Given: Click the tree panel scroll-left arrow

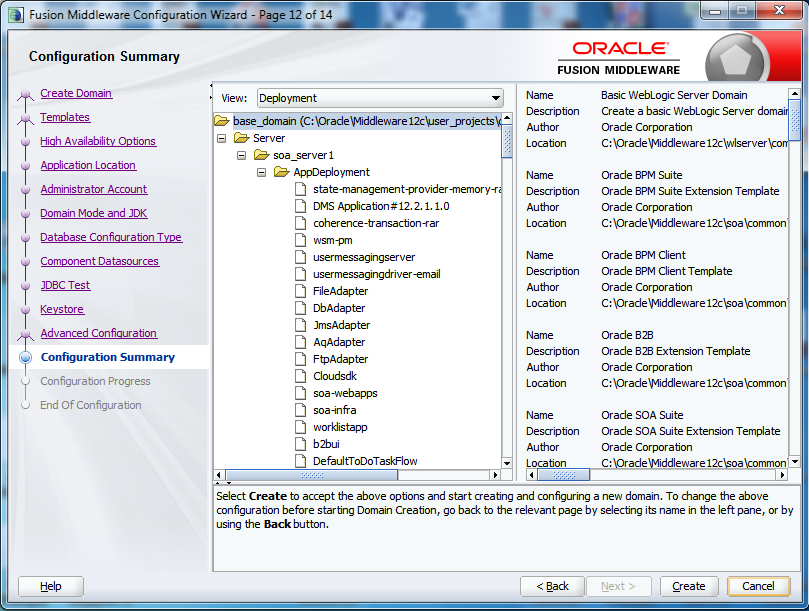Looking at the screenshot, I should [x=219, y=475].
